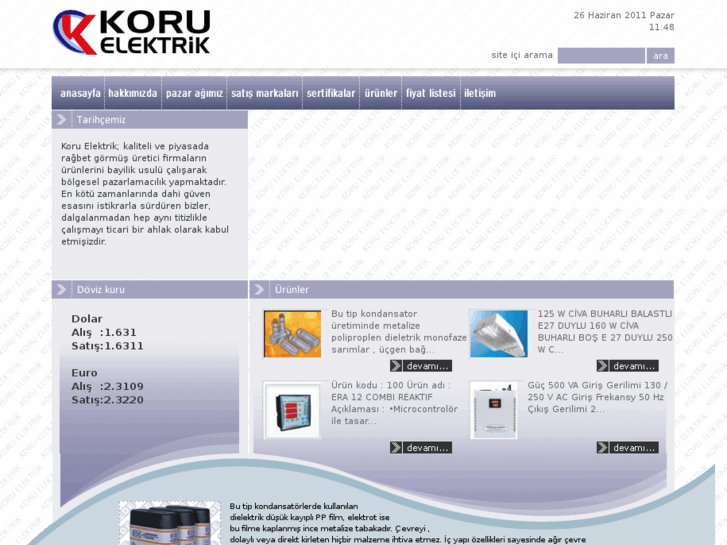Click the bottom banner capacitor image
727x545 pixels.
coord(170,523)
